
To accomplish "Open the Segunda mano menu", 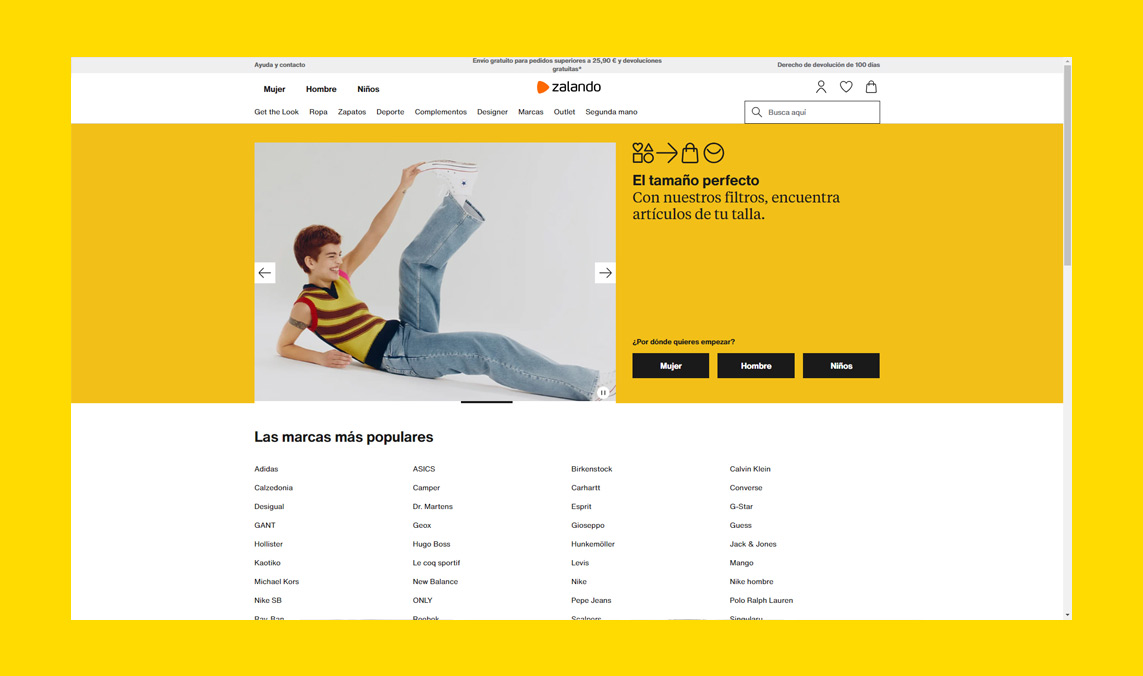I will (x=611, y=112).
